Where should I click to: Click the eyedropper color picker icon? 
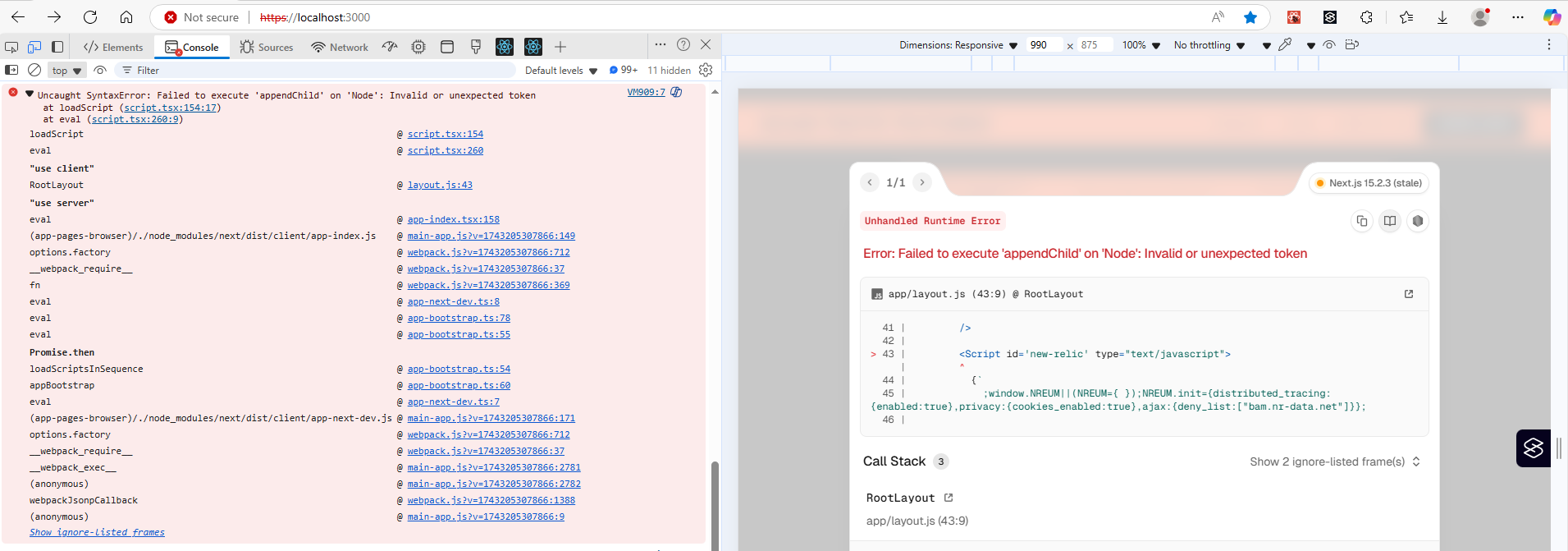[x=1286, y=44]
